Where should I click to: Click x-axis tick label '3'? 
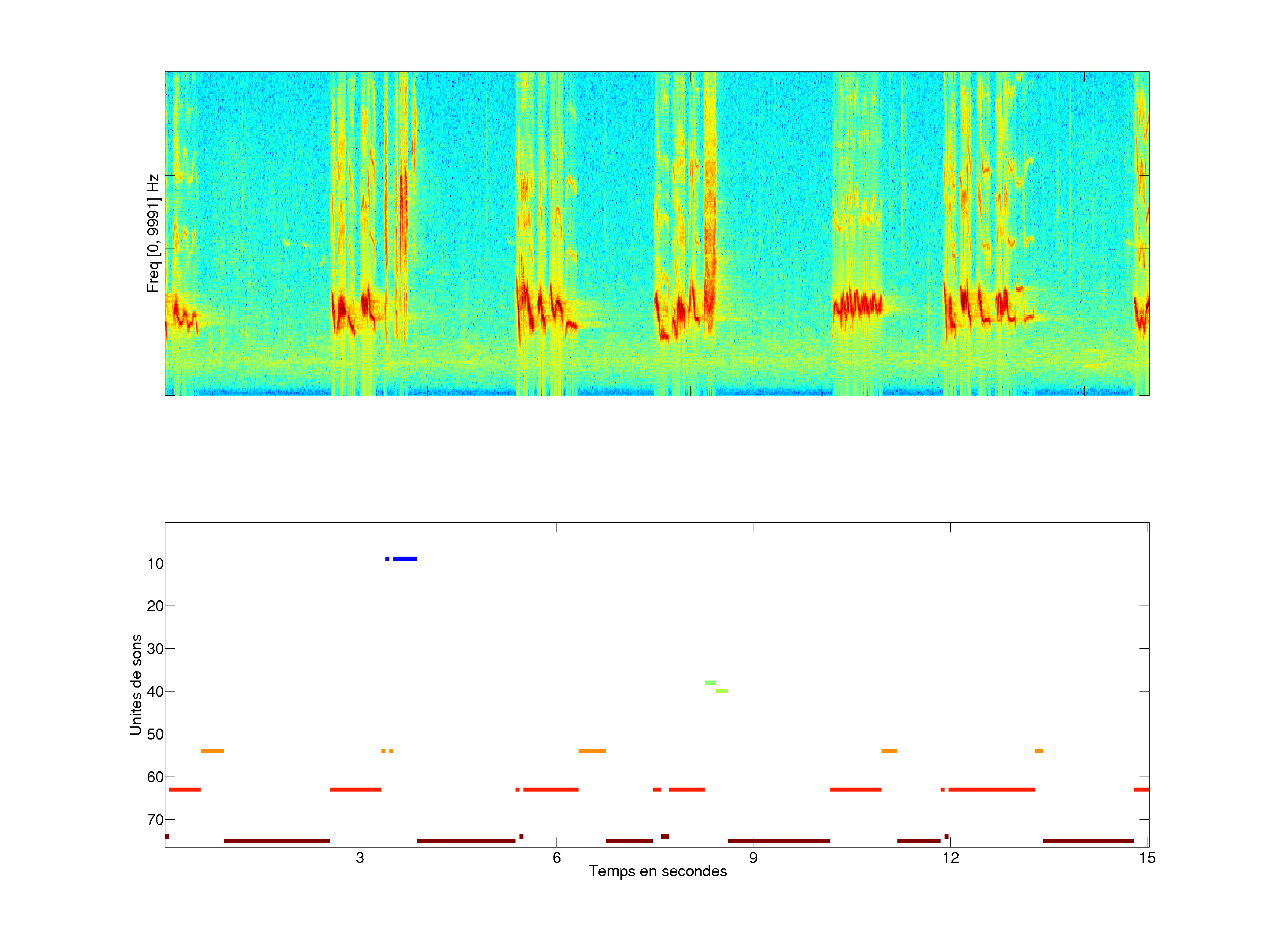(x=359, y=858)
